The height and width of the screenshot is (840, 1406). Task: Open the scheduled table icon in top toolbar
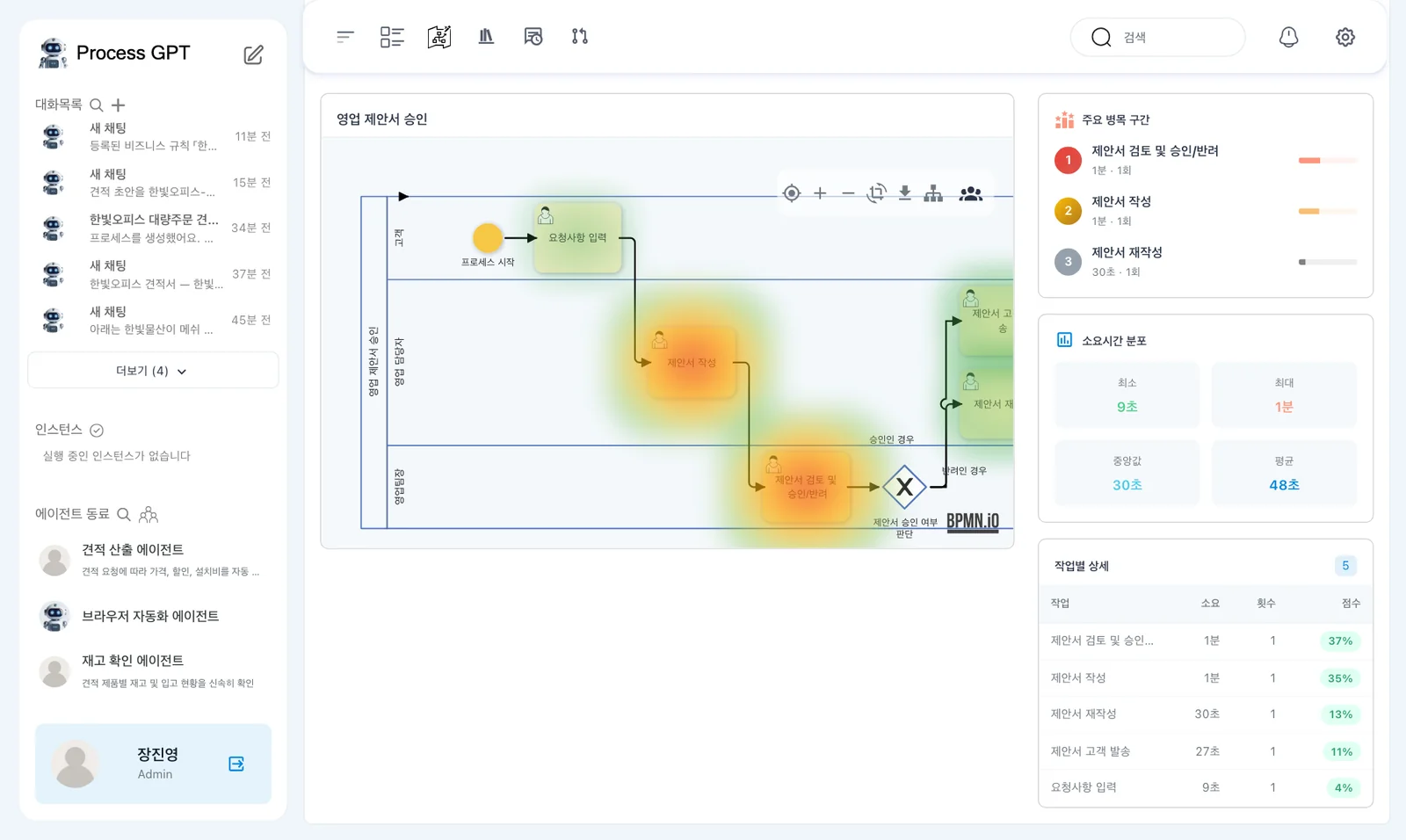click(533, 37)
